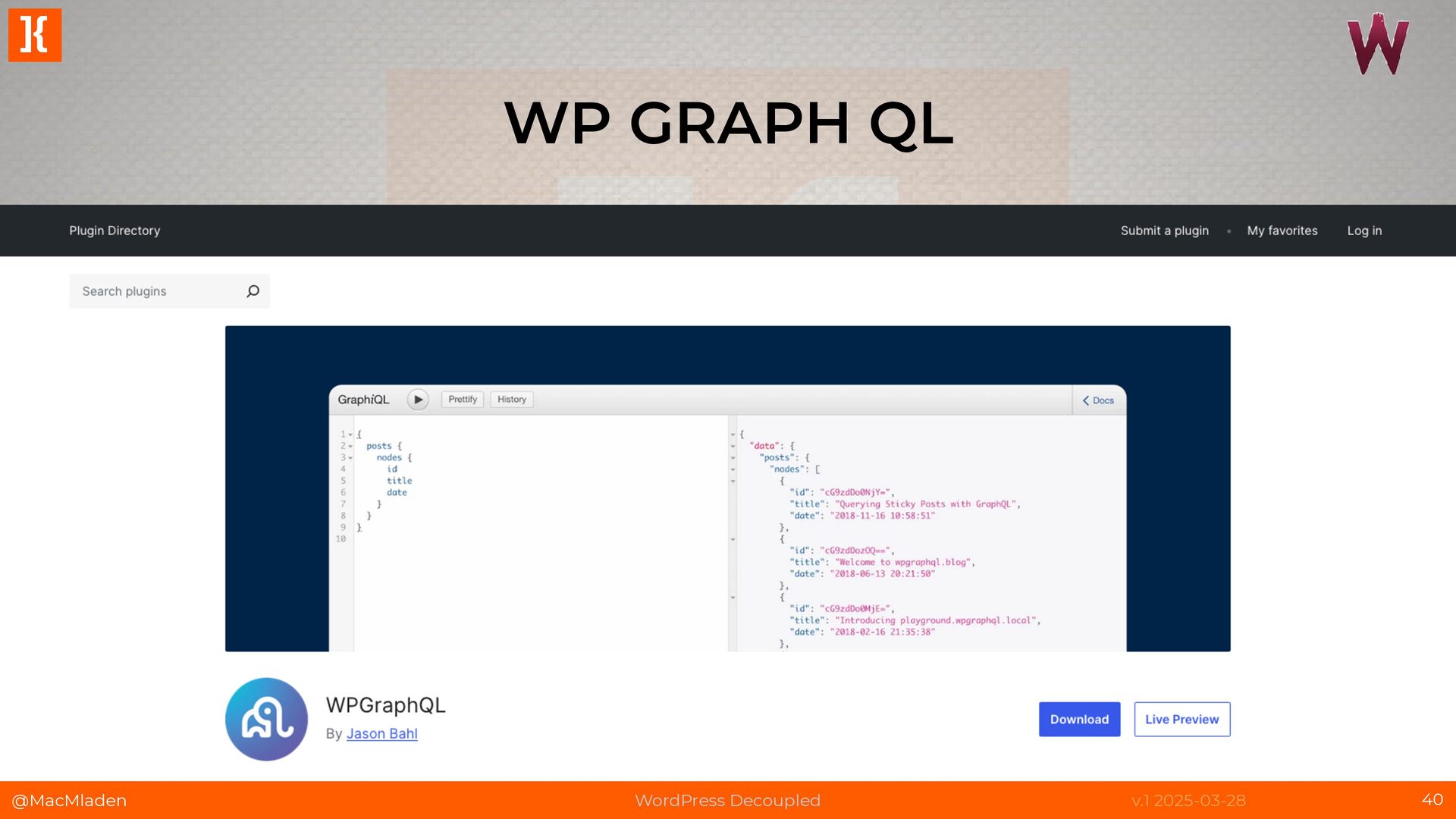Click the search magnifier icon
Screen dimensions: 1456x819
(253, 291)
